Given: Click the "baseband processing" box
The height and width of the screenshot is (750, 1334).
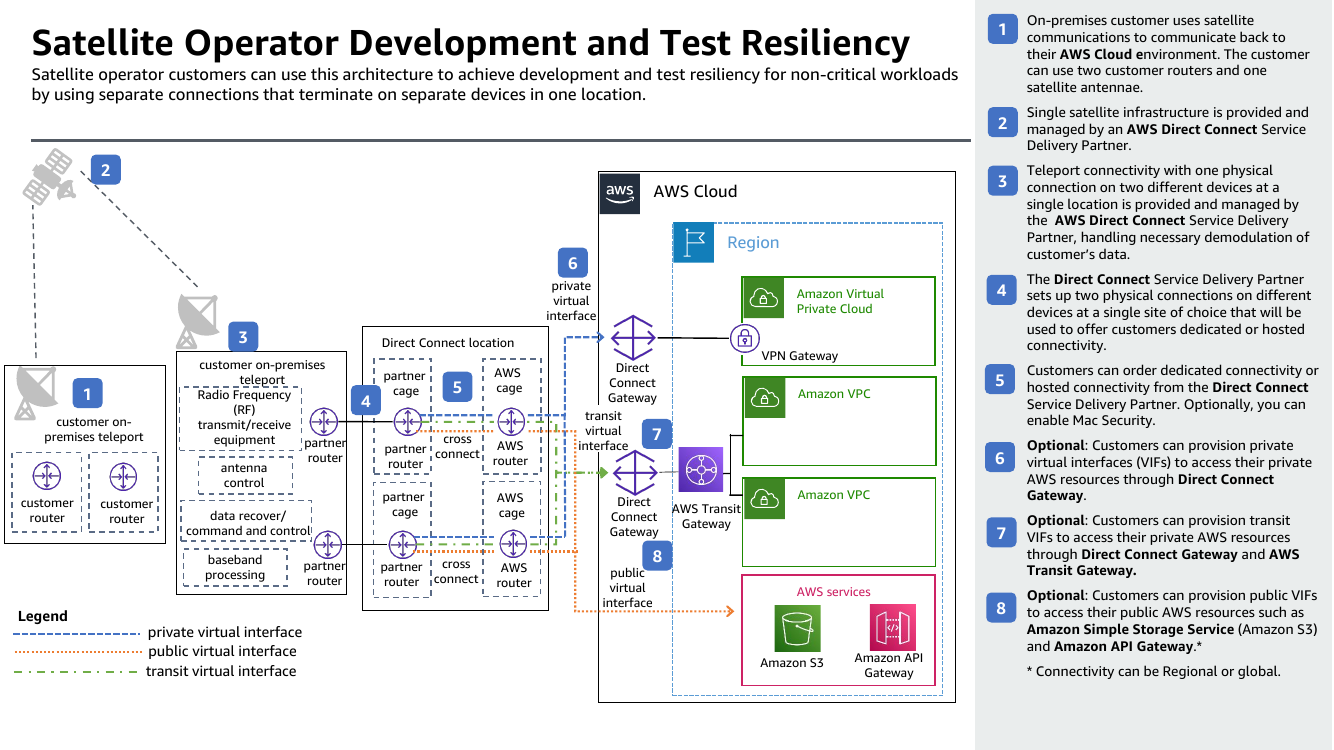Looking at the screenshot, I should pos(235,567).
